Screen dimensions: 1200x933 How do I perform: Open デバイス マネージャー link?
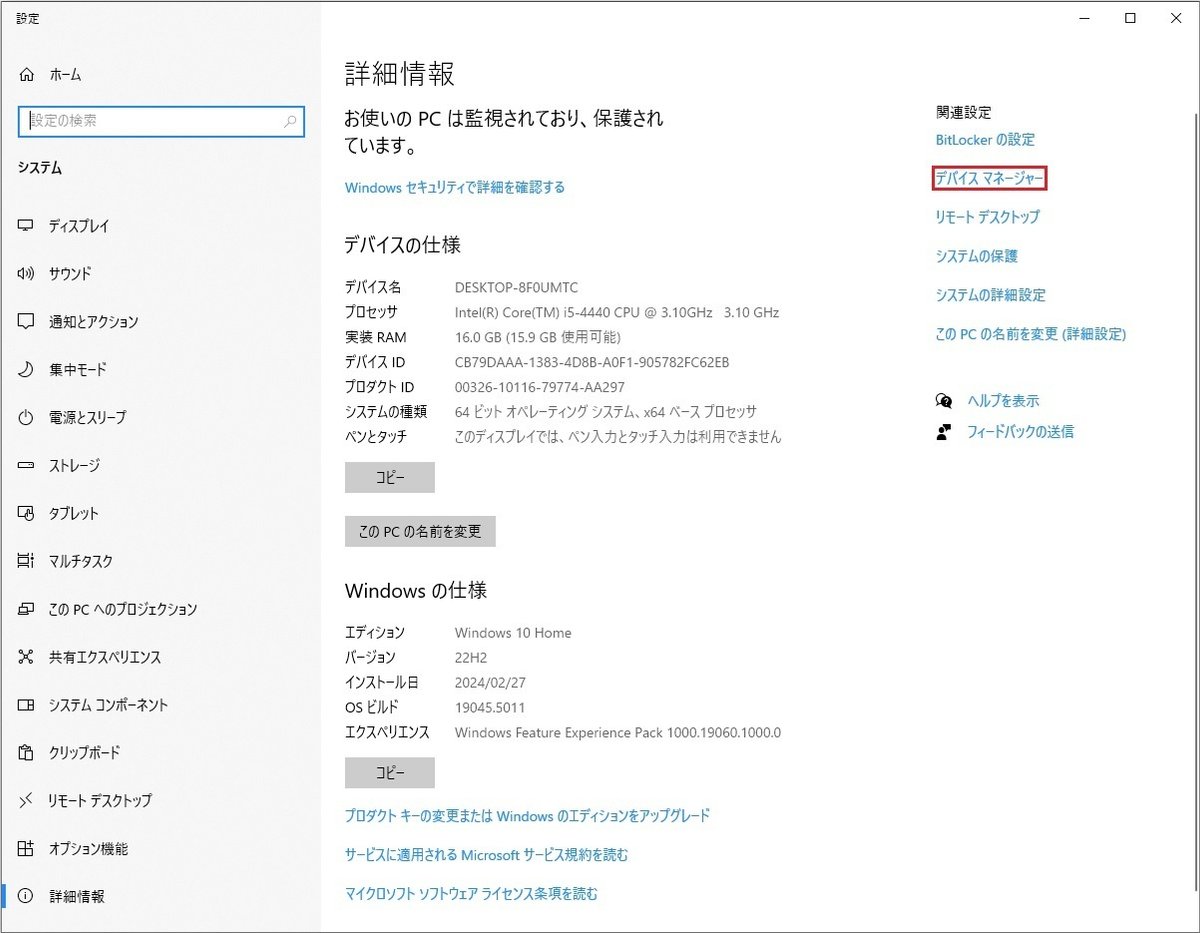990,179
